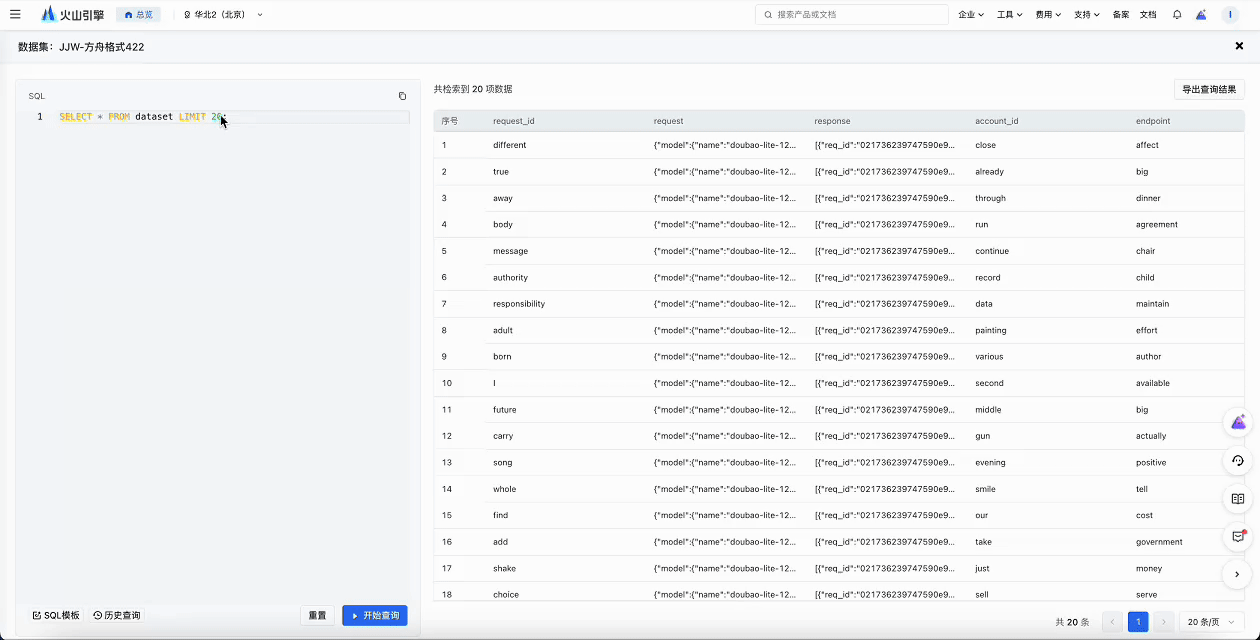Open the hamburger navigation menu
This screenshot has height=640, width=1260.
point(15,15)
